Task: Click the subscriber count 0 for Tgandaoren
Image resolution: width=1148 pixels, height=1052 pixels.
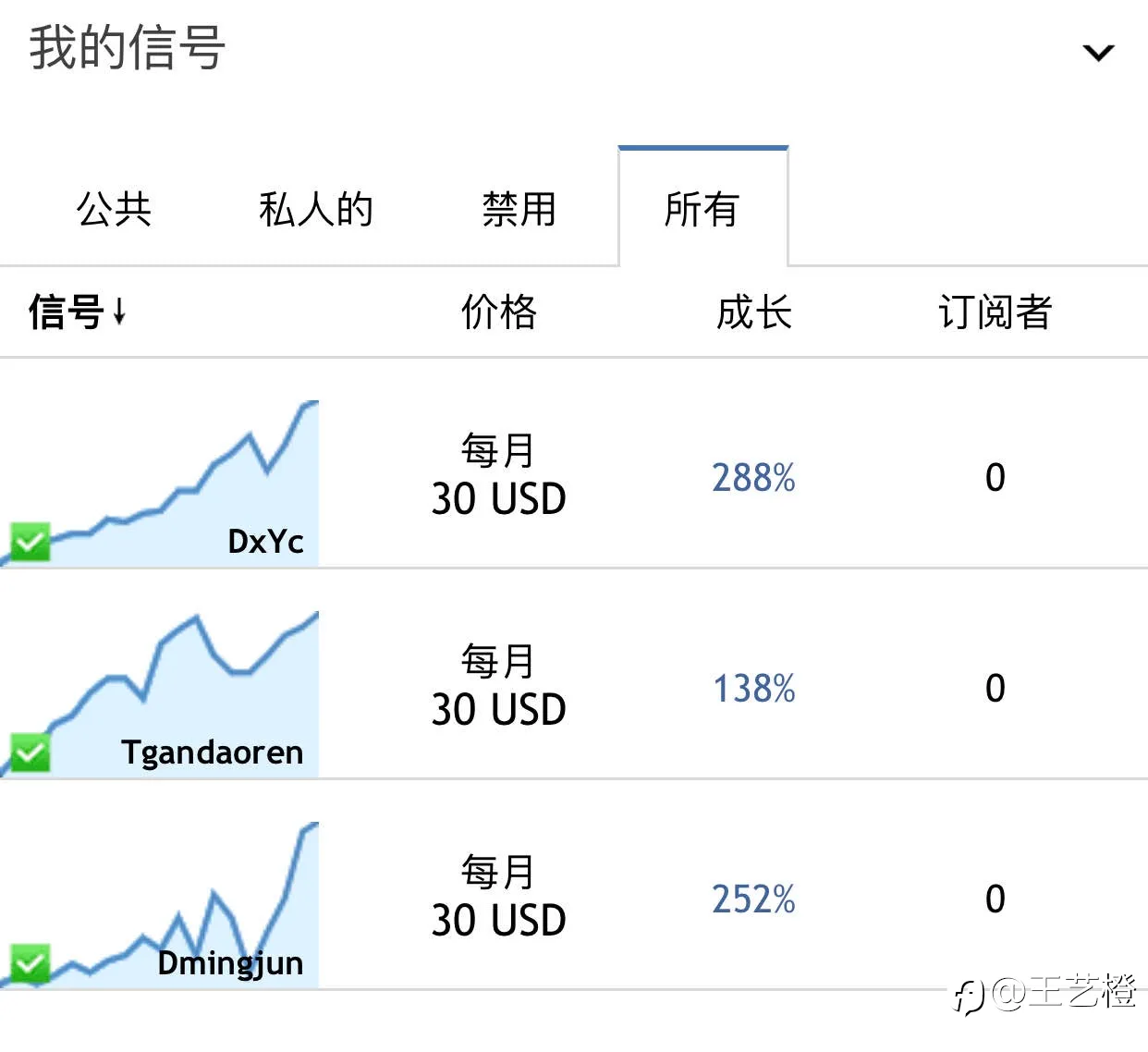Action: [x=995, y=689]
